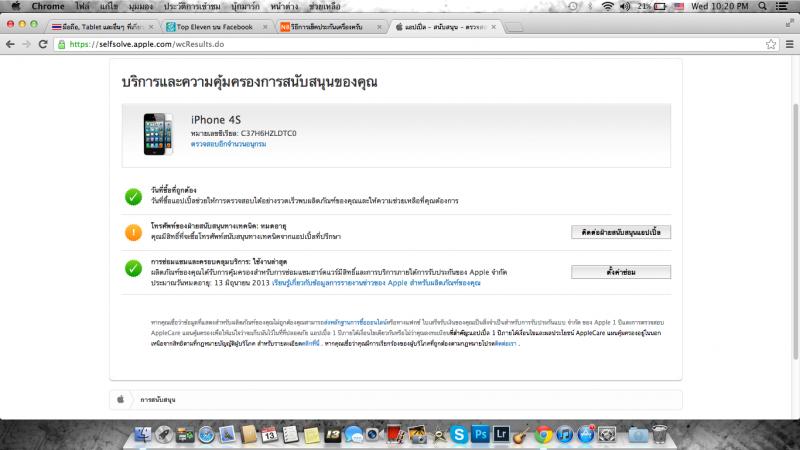Open App Store in dock
800x450 pixels.
[586, 435]
